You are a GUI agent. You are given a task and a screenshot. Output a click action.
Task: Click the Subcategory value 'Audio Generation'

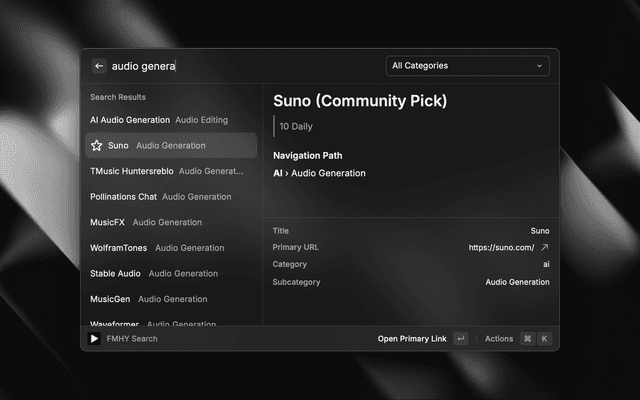click(x=517, y=282)
